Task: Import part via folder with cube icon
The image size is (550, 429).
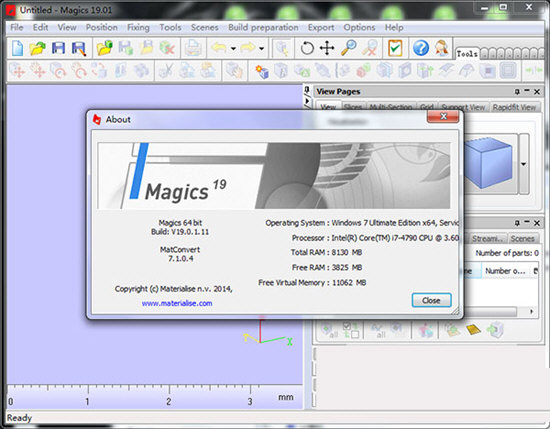Action: pyautogui.click(x=105, y=48)
